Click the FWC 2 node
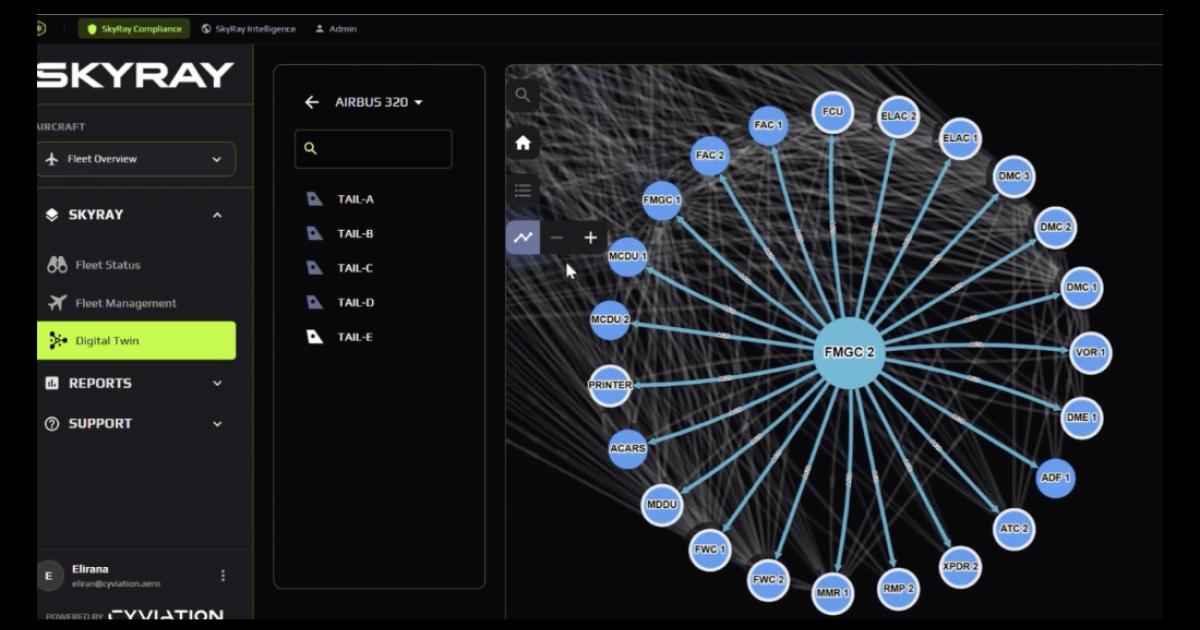Screen dimensions: 1200x630 click(768, 580)
